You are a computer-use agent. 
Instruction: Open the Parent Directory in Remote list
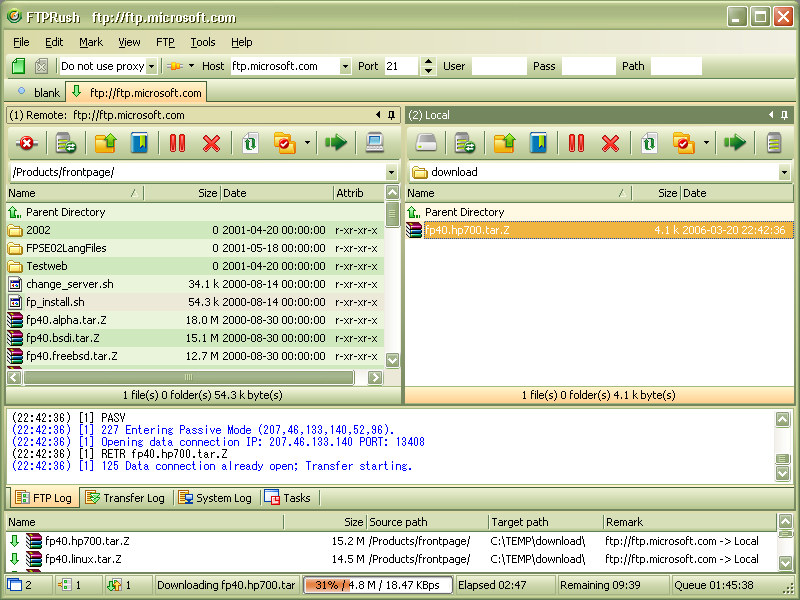65,212
